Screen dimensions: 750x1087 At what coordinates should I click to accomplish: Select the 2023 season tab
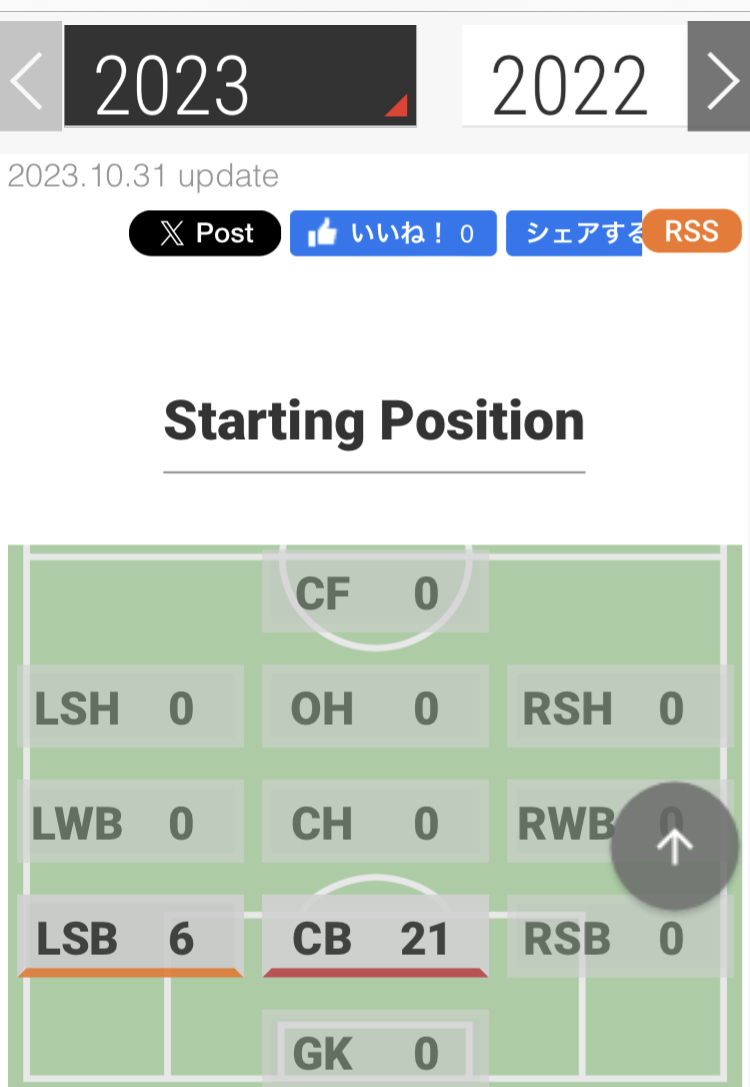pos(240,78)
